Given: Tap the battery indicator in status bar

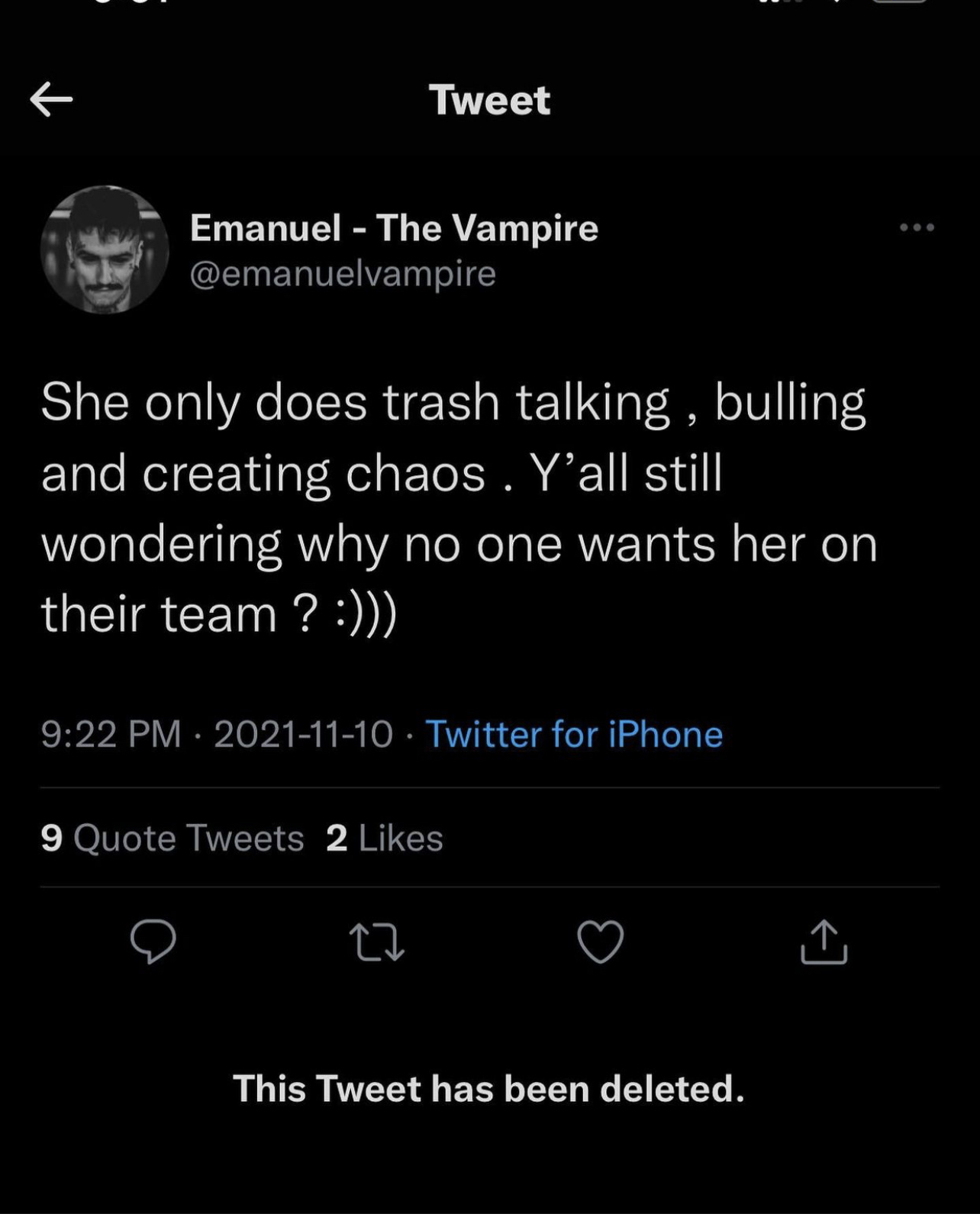Looking at the screenshot, I should coord(899,2).
